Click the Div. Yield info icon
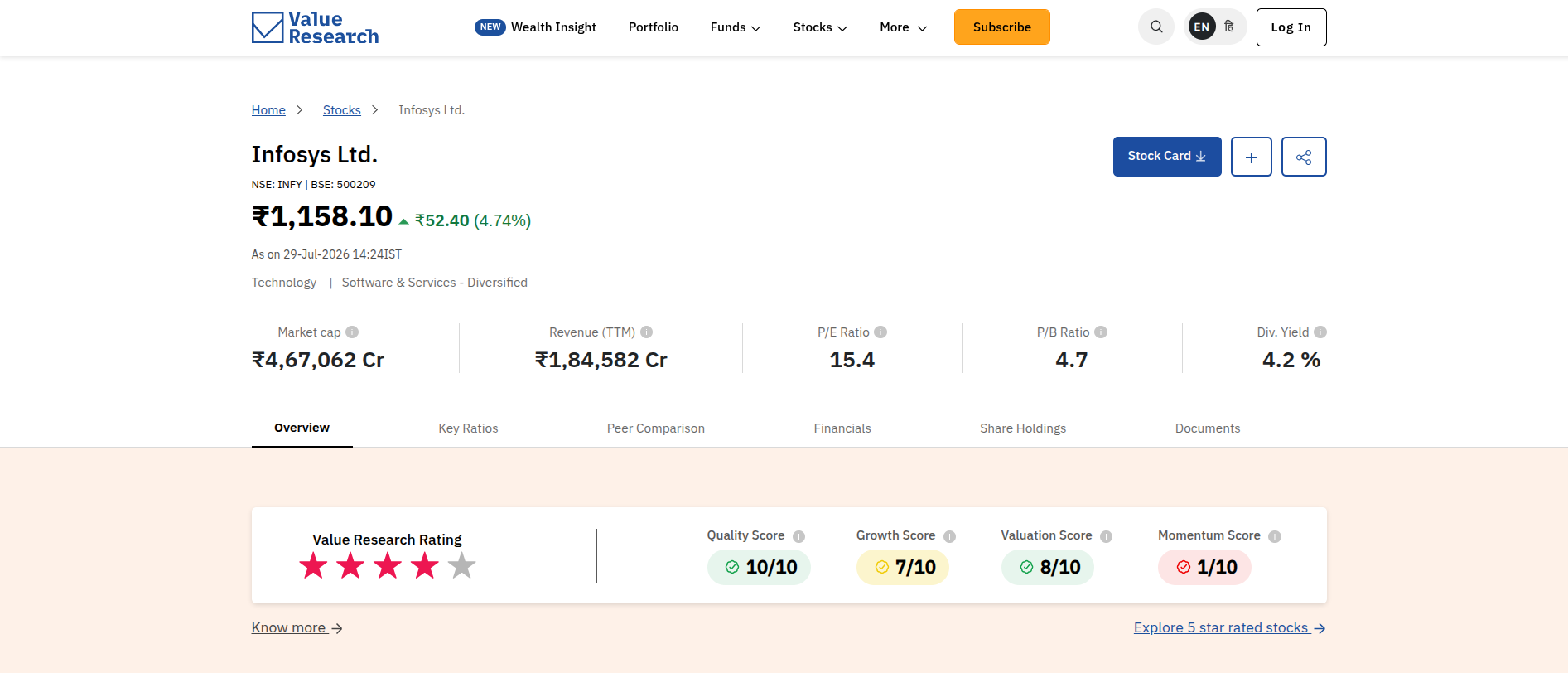The height and width of the screenshot is (673, 1568). click(x=1320, y=332)
